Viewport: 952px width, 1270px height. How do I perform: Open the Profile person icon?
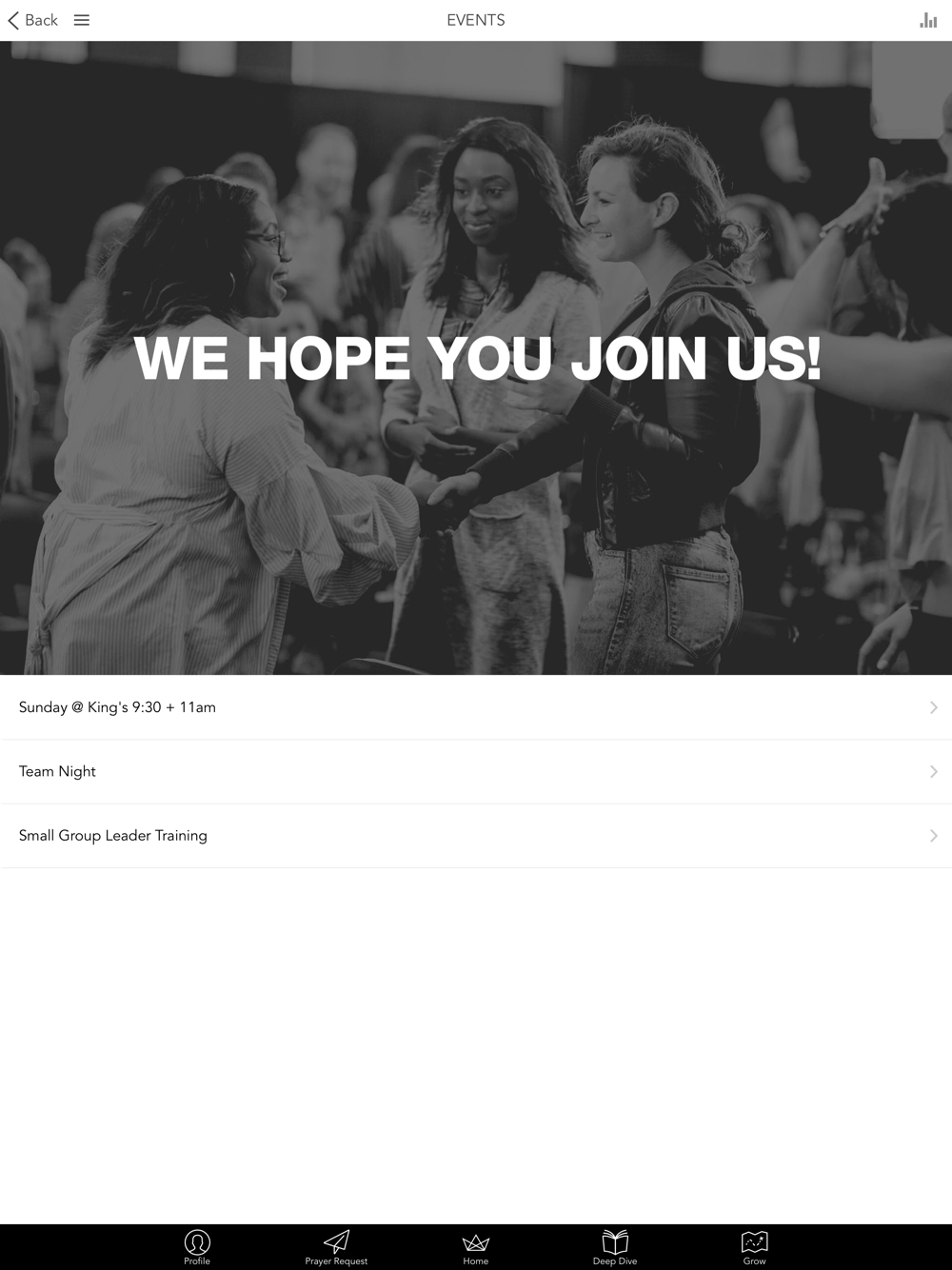pyautogui.click(x=197, y=1241)
